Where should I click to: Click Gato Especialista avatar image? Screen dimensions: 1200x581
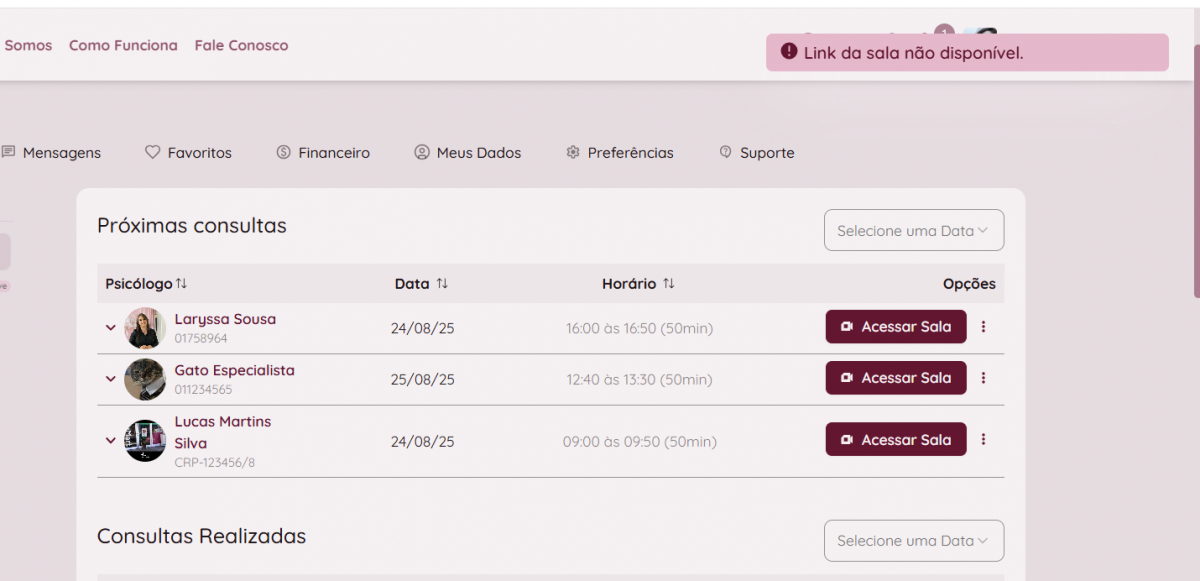click(x=145, y=379)
